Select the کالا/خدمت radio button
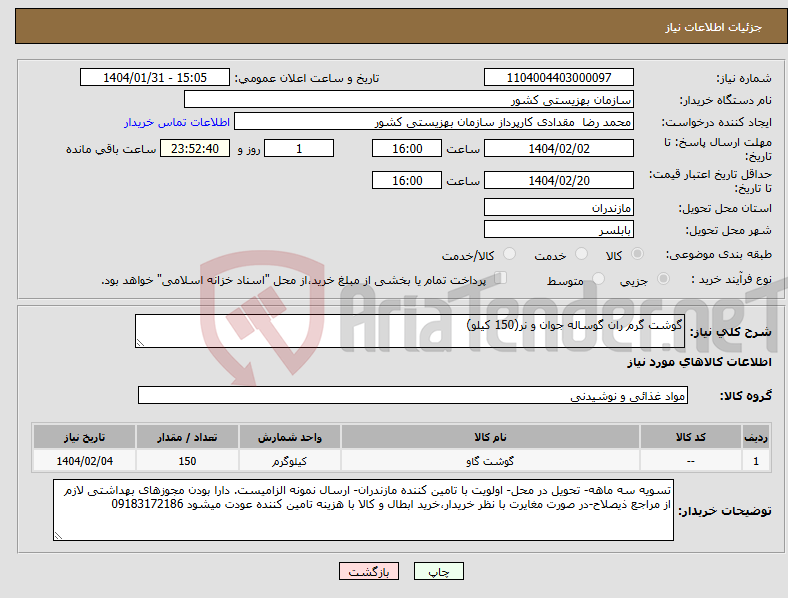Viewport: 788px width, 598px height. [509, 254]
